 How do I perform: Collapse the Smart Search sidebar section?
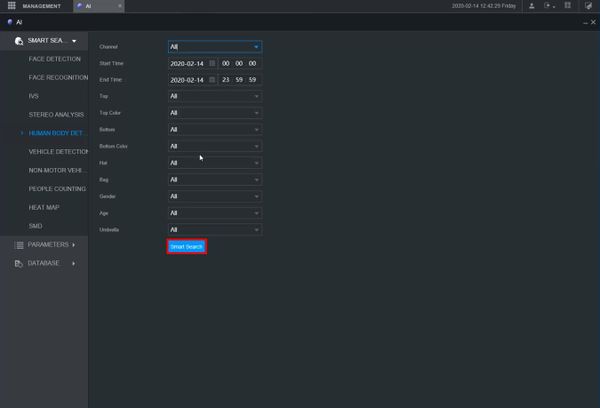[74, 41]
